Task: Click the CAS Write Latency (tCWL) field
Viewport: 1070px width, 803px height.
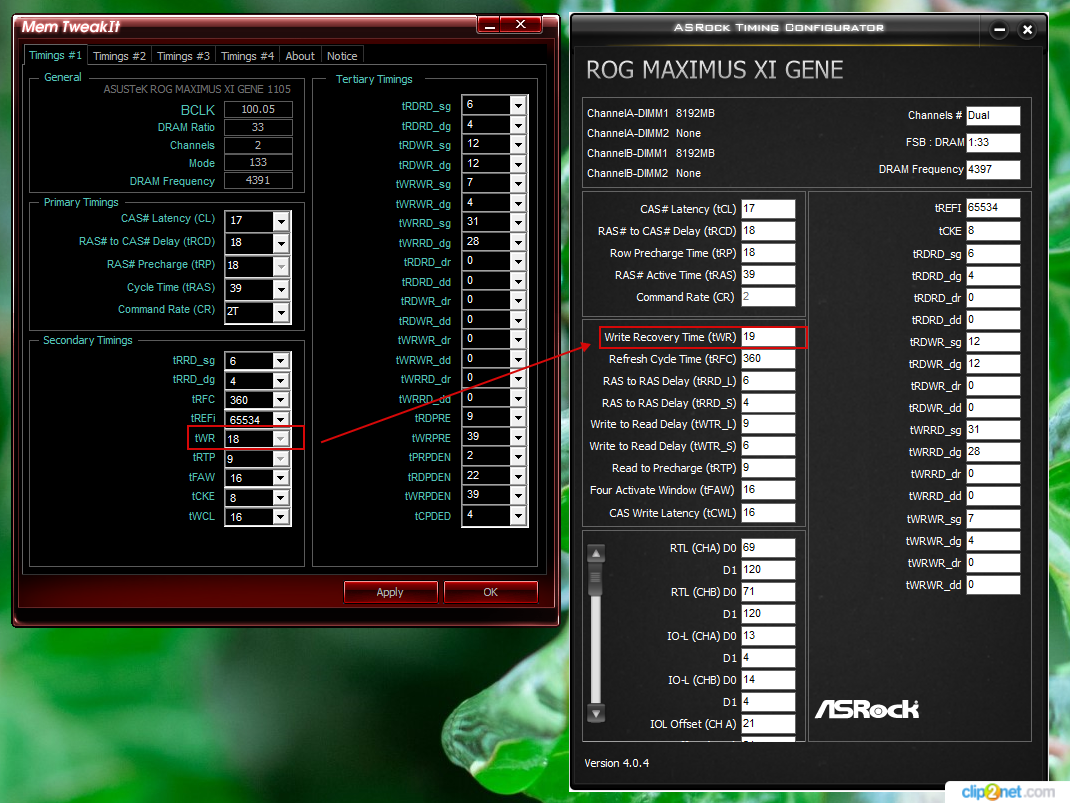Action: pyautogui.click(x=768, y=513)
